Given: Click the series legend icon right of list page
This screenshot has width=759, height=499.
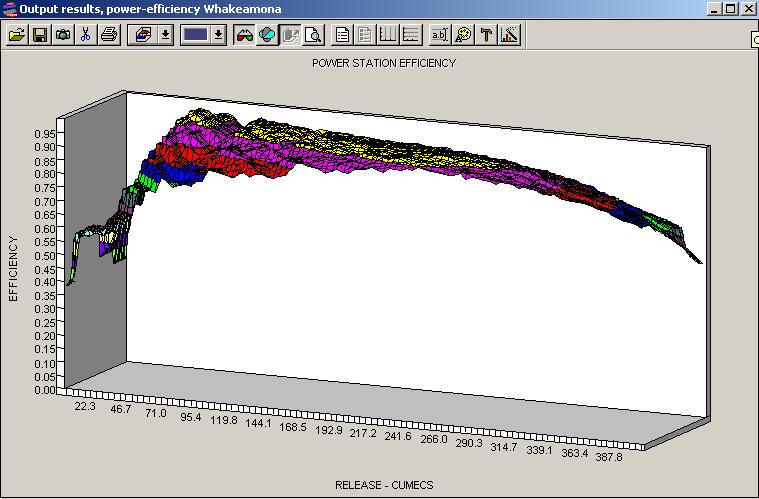Looking at the screenshot, I should point(365,35).
